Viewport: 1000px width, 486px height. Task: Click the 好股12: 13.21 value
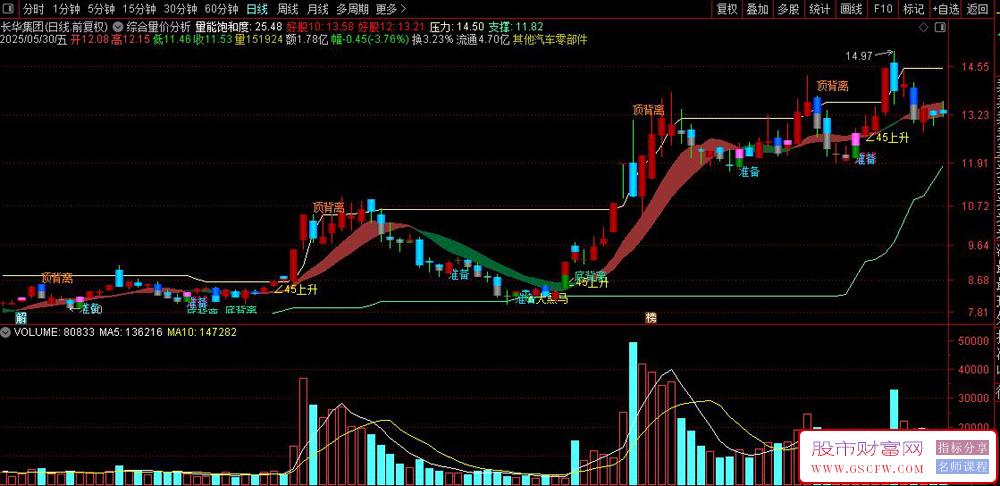click(x=390, y=27)
